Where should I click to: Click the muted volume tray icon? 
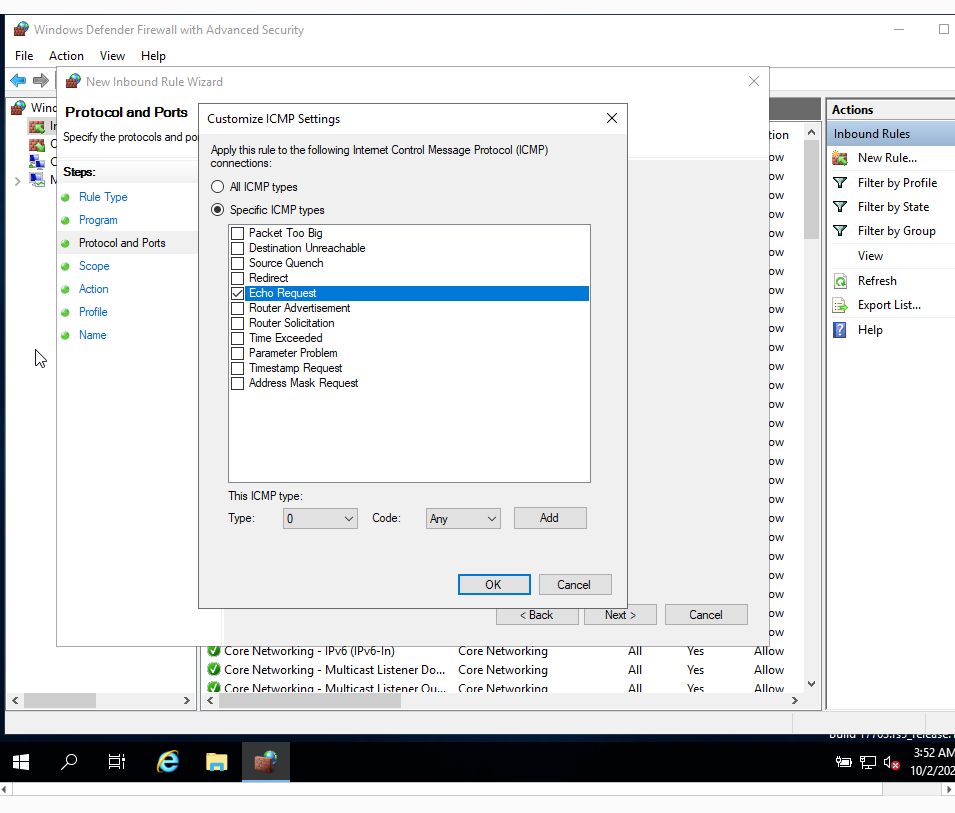[891, 762]
